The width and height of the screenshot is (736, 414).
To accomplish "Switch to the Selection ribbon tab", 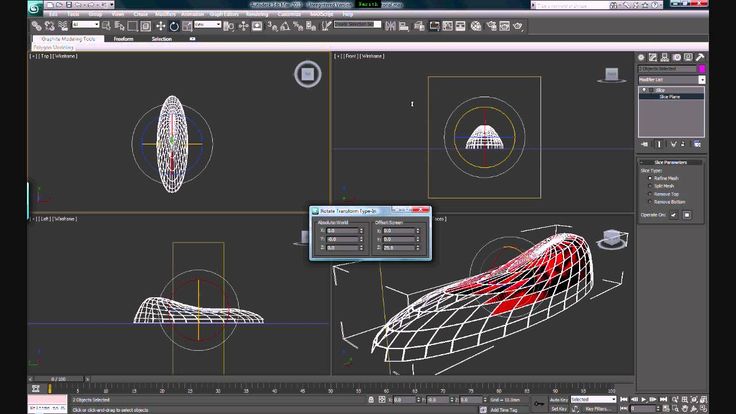I will 161,39.
